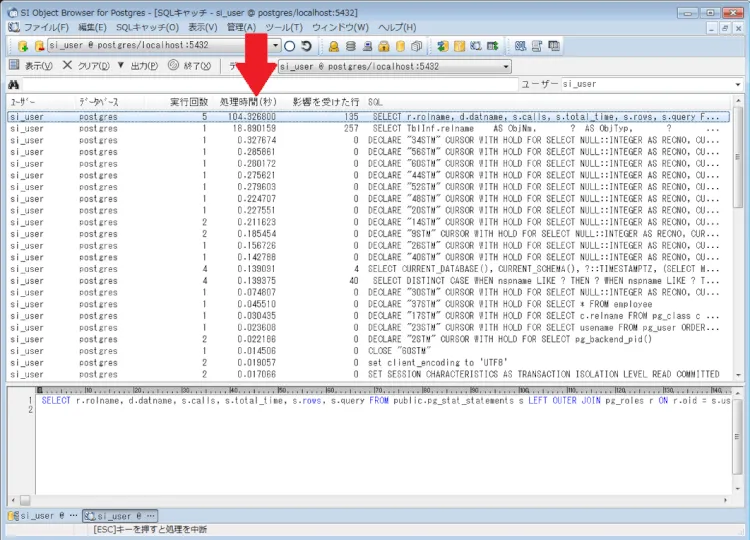Click the SQL editor vertical scrollbar
750x540 pixels.
(x=737, y=436)
